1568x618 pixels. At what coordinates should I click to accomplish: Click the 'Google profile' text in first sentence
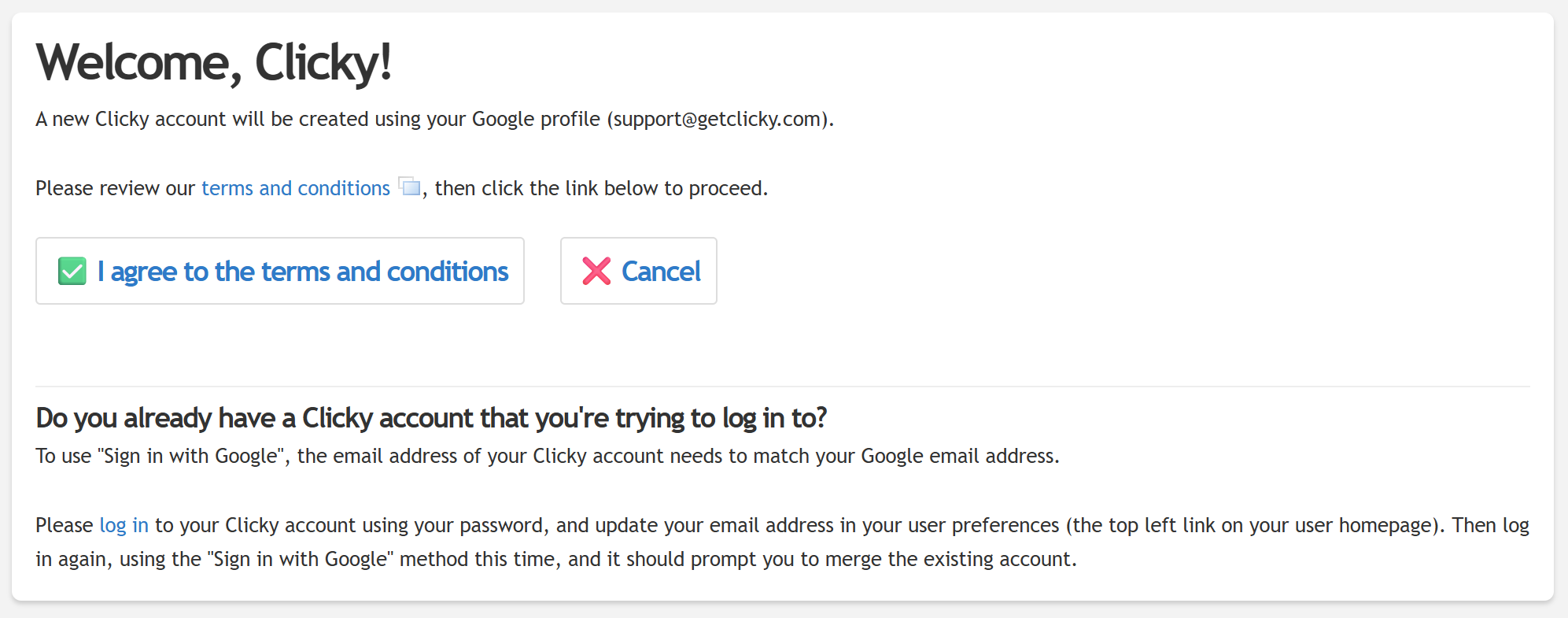[x=536, y=119]
